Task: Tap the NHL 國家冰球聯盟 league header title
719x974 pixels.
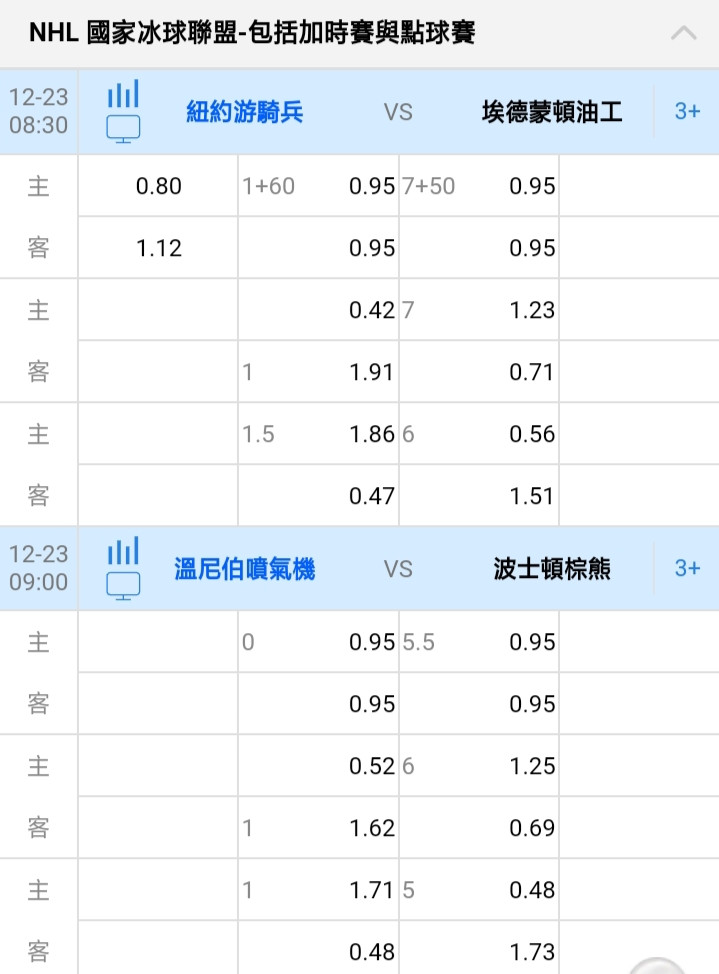Action: click(252, 33)
